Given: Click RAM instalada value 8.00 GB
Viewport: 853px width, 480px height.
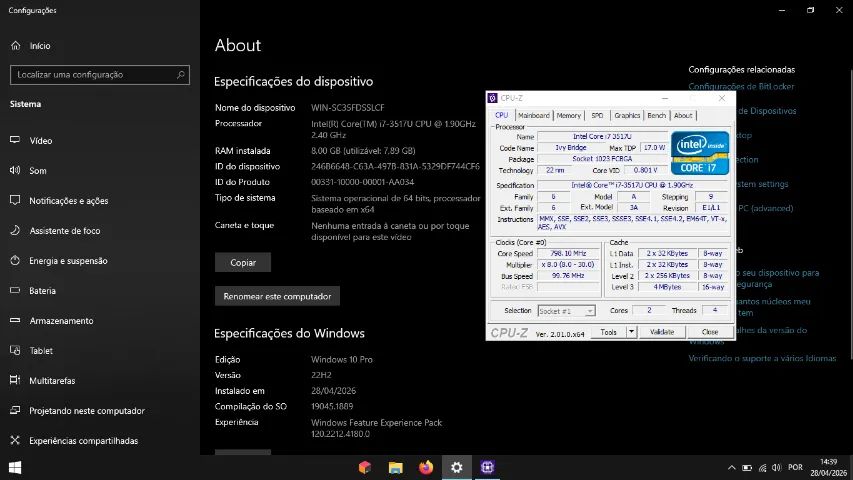Looking at the screenshot, I should (x=363, y=151).
